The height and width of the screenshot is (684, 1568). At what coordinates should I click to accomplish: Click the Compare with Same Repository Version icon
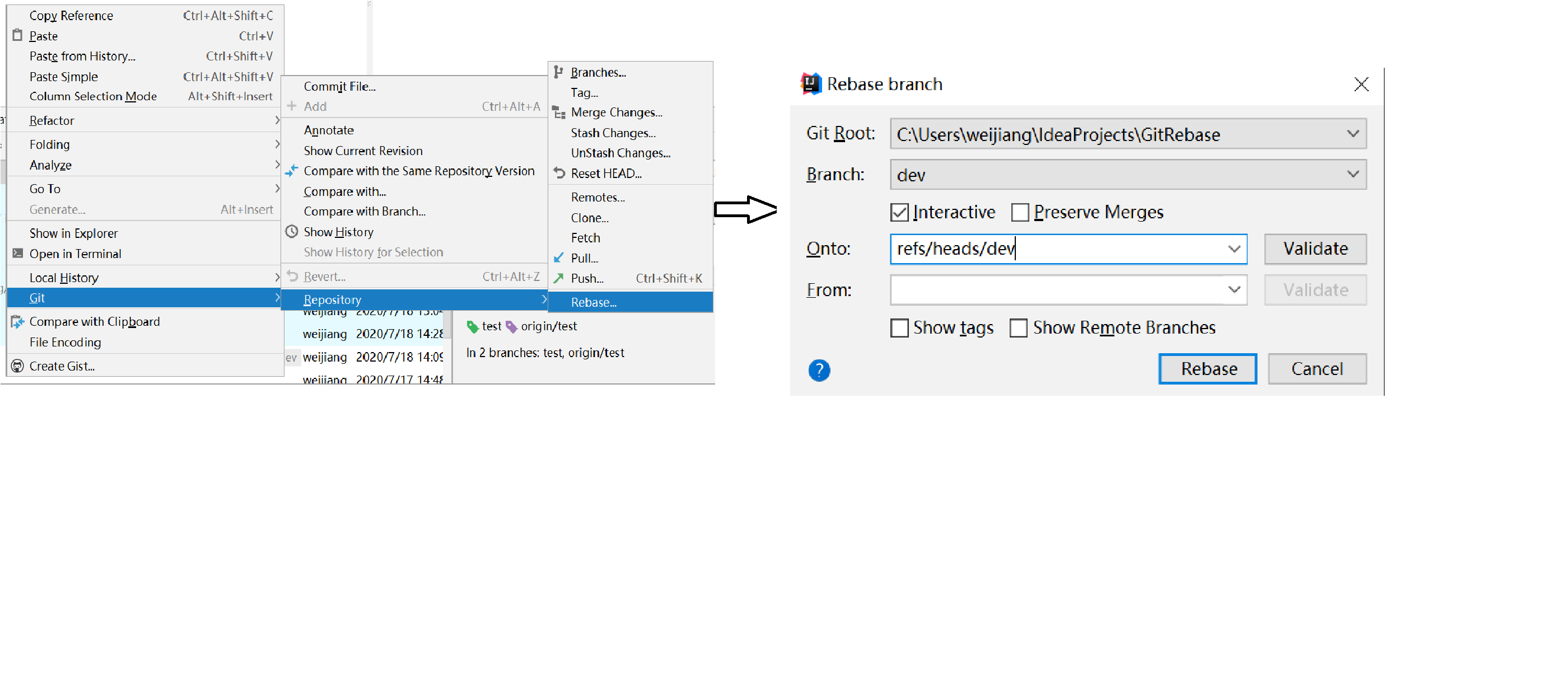292,170
